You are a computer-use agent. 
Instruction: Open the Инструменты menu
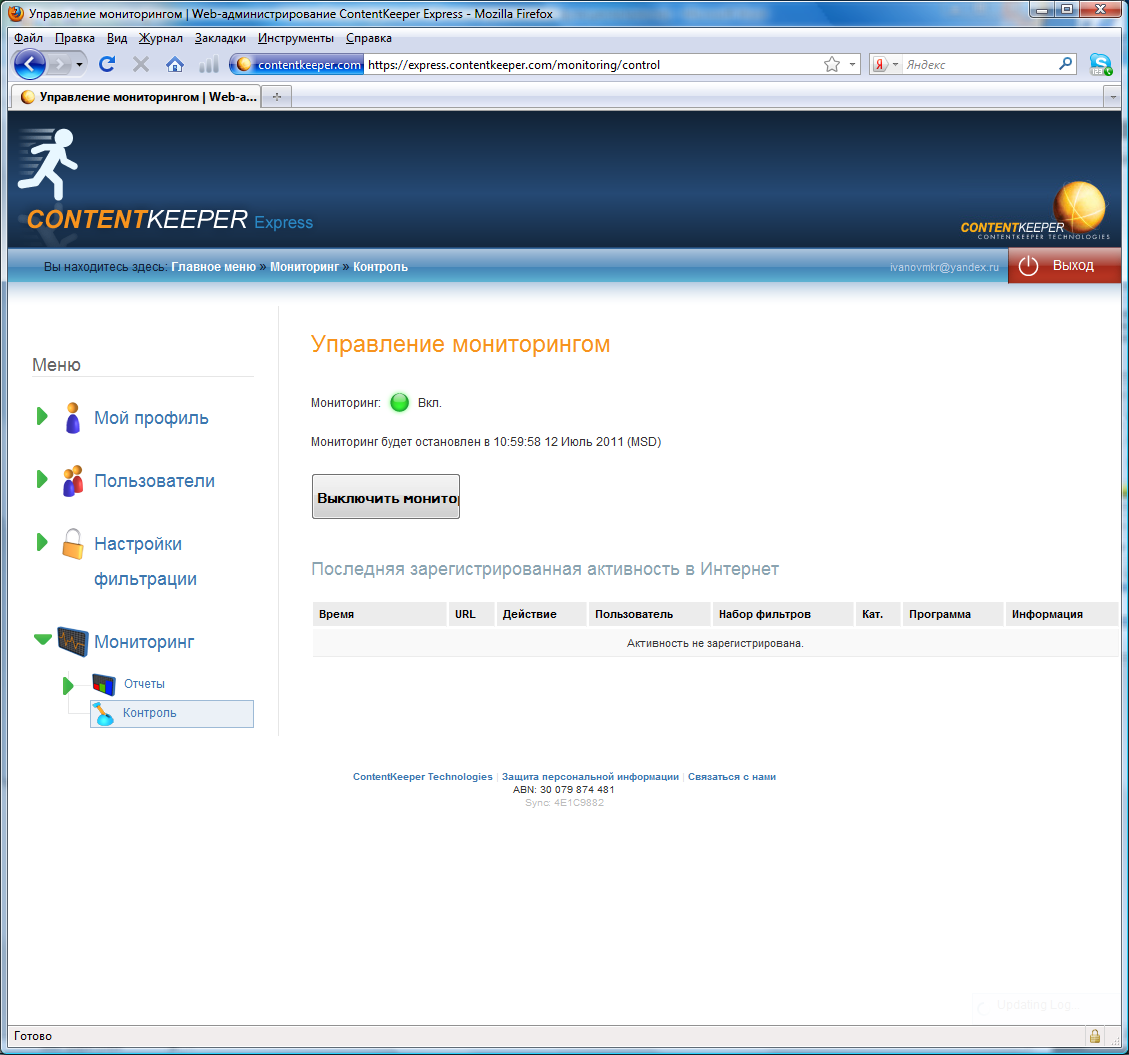[296, 38]
